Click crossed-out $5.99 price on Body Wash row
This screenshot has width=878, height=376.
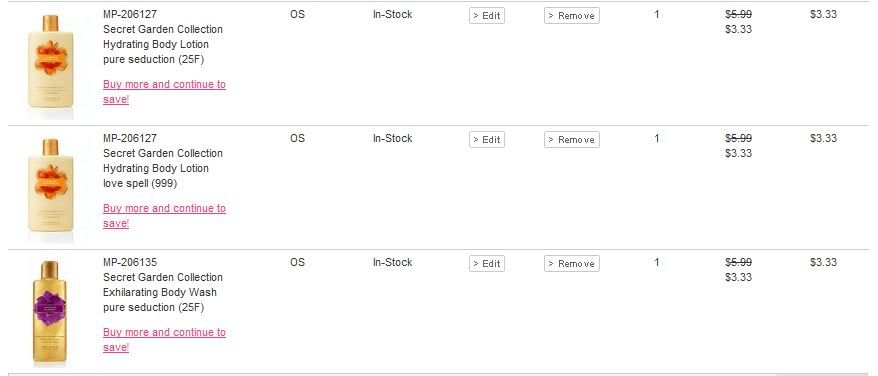739,262
